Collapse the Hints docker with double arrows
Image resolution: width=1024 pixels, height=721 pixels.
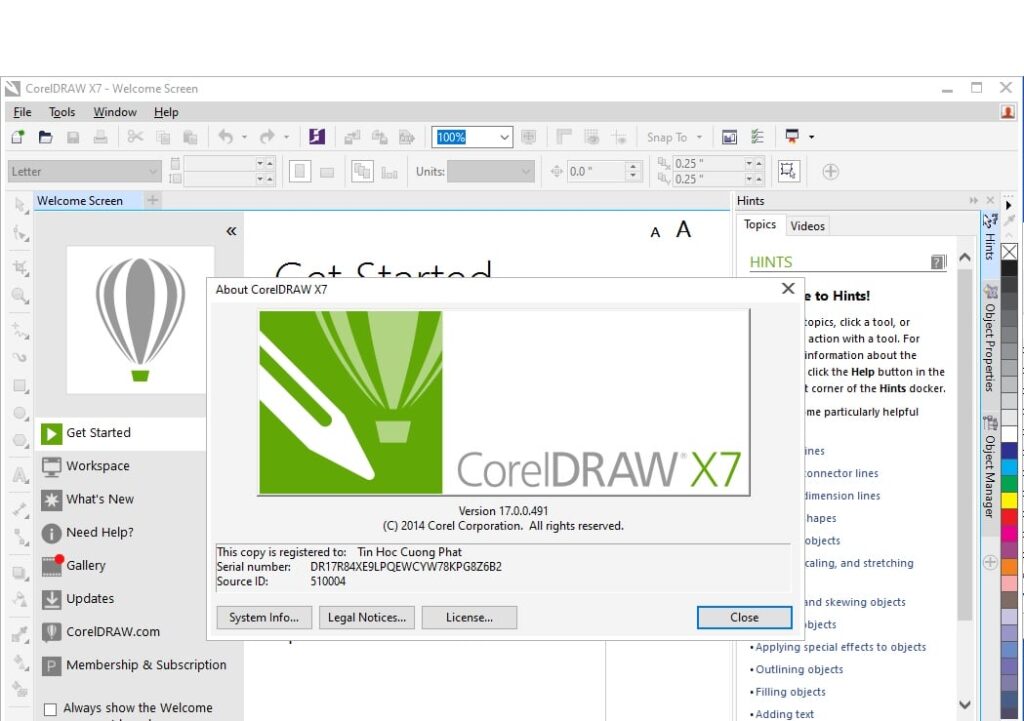click(973, 200)
